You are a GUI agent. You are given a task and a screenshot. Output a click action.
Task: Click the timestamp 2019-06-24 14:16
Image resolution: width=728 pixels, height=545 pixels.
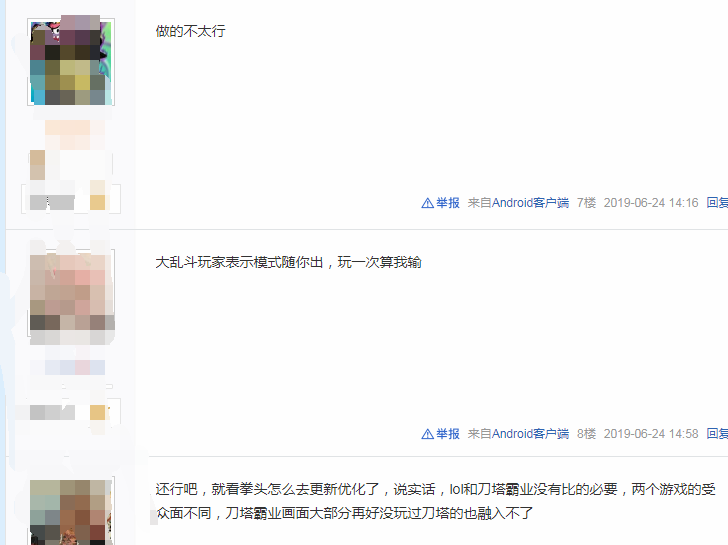[x=651, y=203]
